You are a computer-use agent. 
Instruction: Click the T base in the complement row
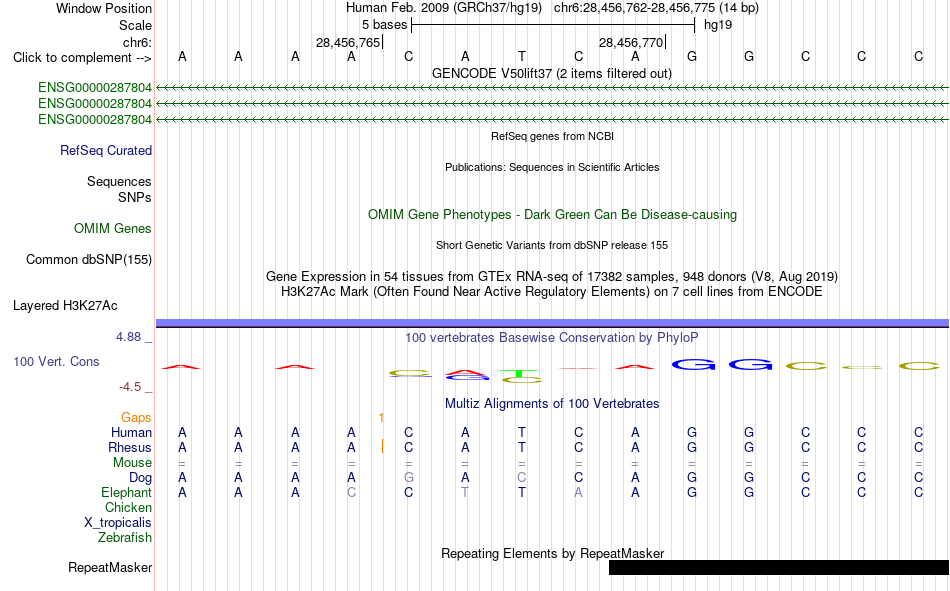pos(522,56)
